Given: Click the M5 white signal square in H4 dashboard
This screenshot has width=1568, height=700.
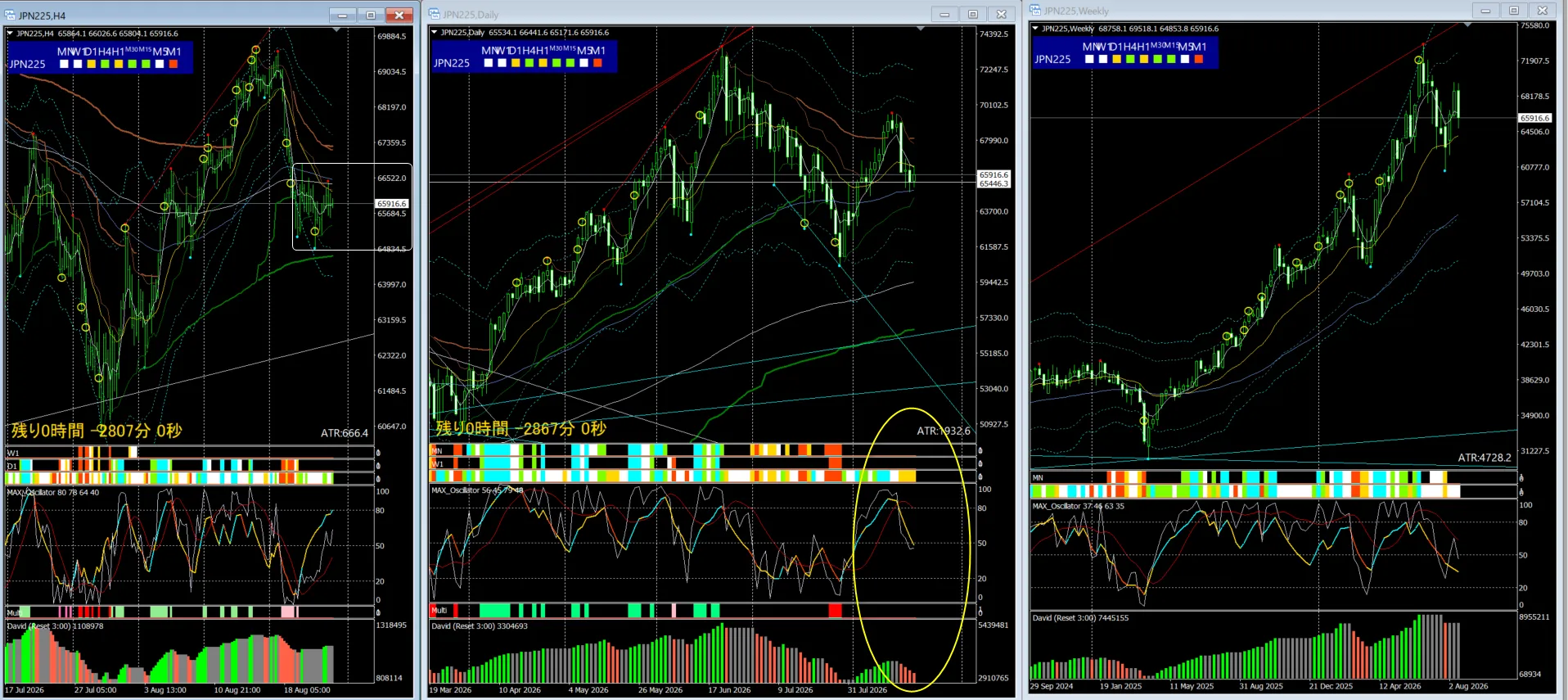Looking at the screenshot, I should point(160,64).
